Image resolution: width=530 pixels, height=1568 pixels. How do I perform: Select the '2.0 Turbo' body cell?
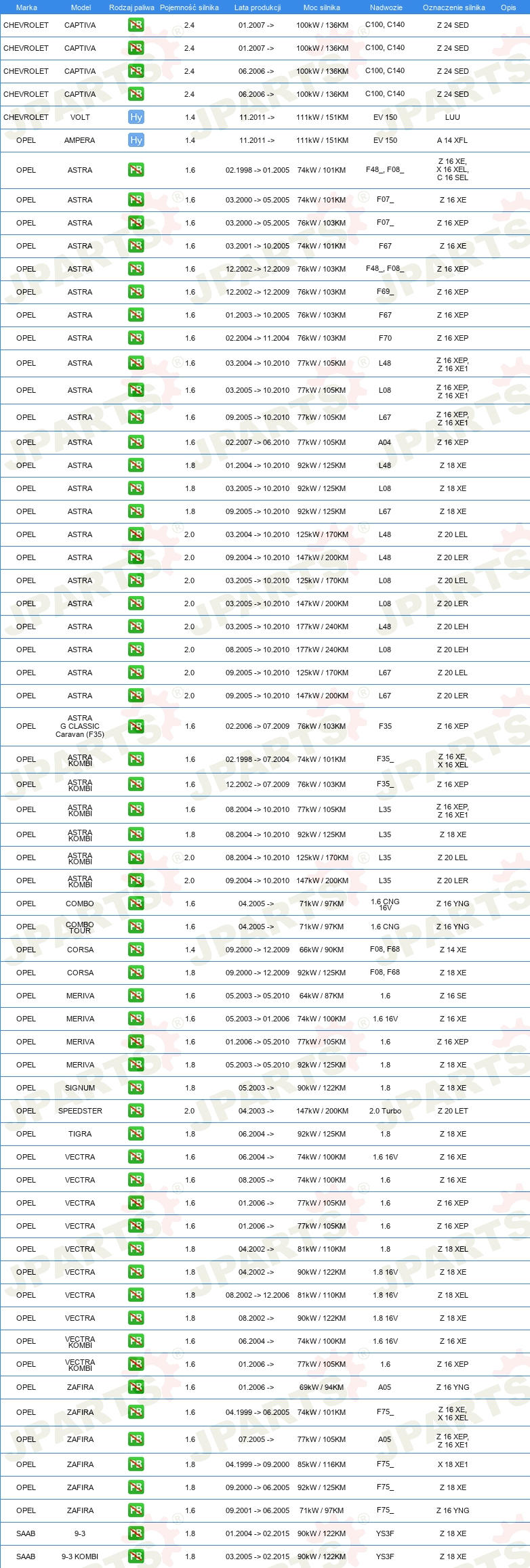[385, 1111]
